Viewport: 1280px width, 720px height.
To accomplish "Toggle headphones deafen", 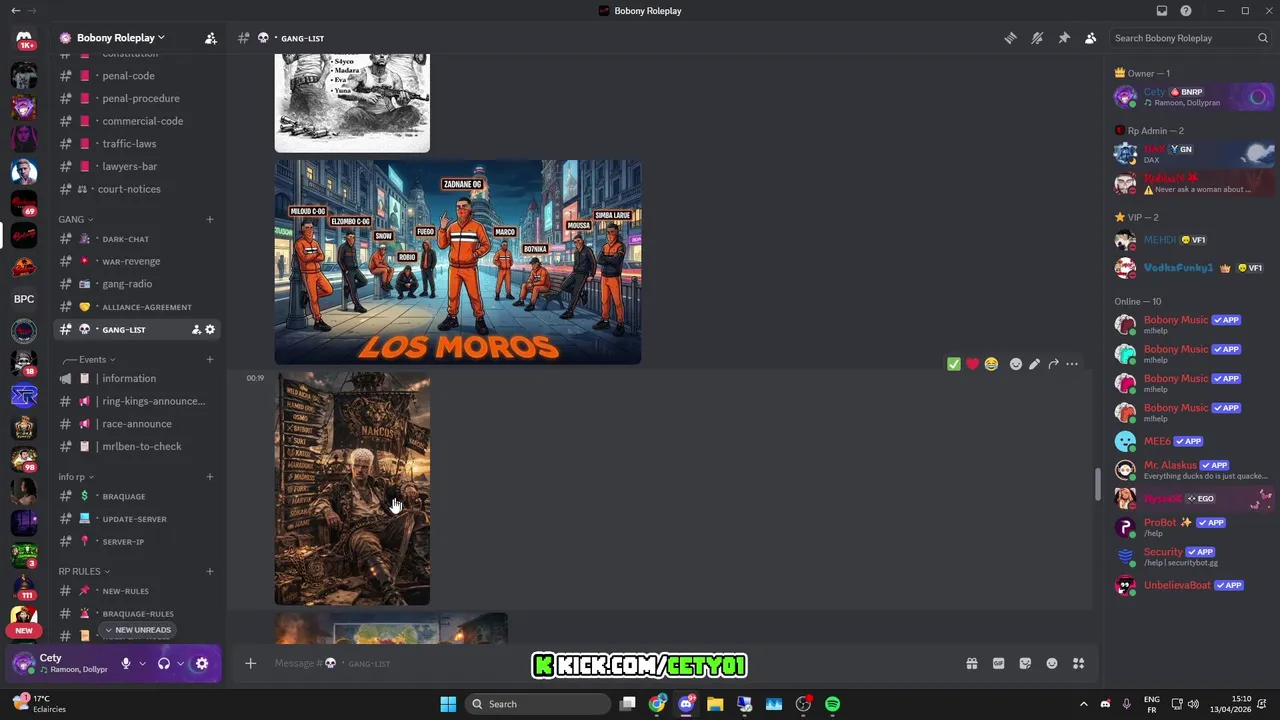I will (x=164, y=663).
